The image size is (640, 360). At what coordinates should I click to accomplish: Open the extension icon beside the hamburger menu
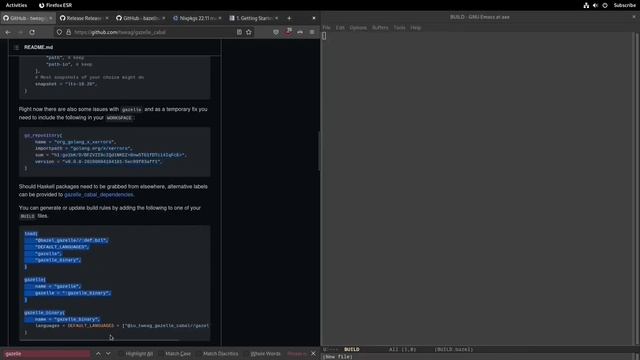click(300, 32)
